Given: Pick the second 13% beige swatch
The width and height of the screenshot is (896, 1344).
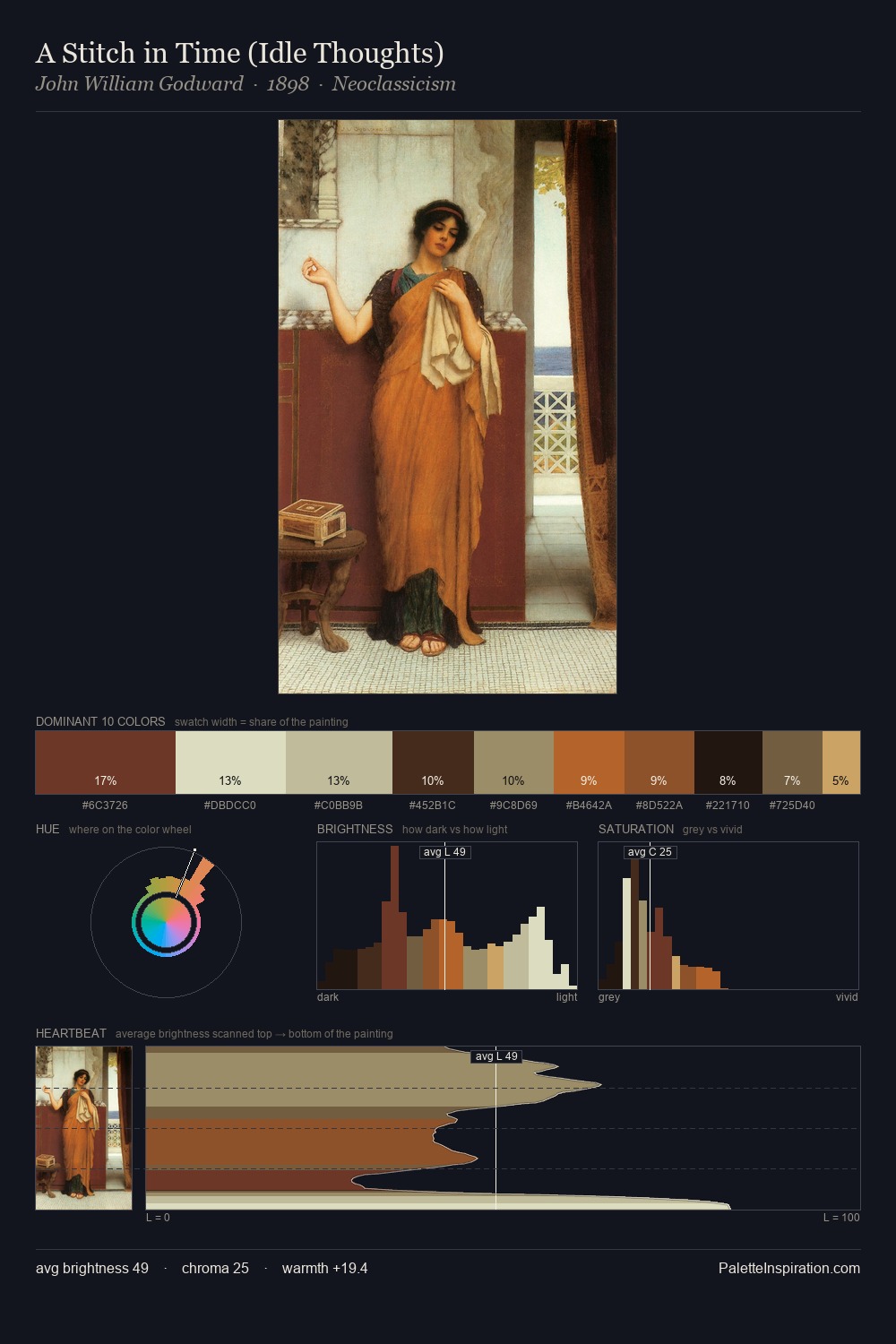Looking at the screenshot, I should pos(339,762).
